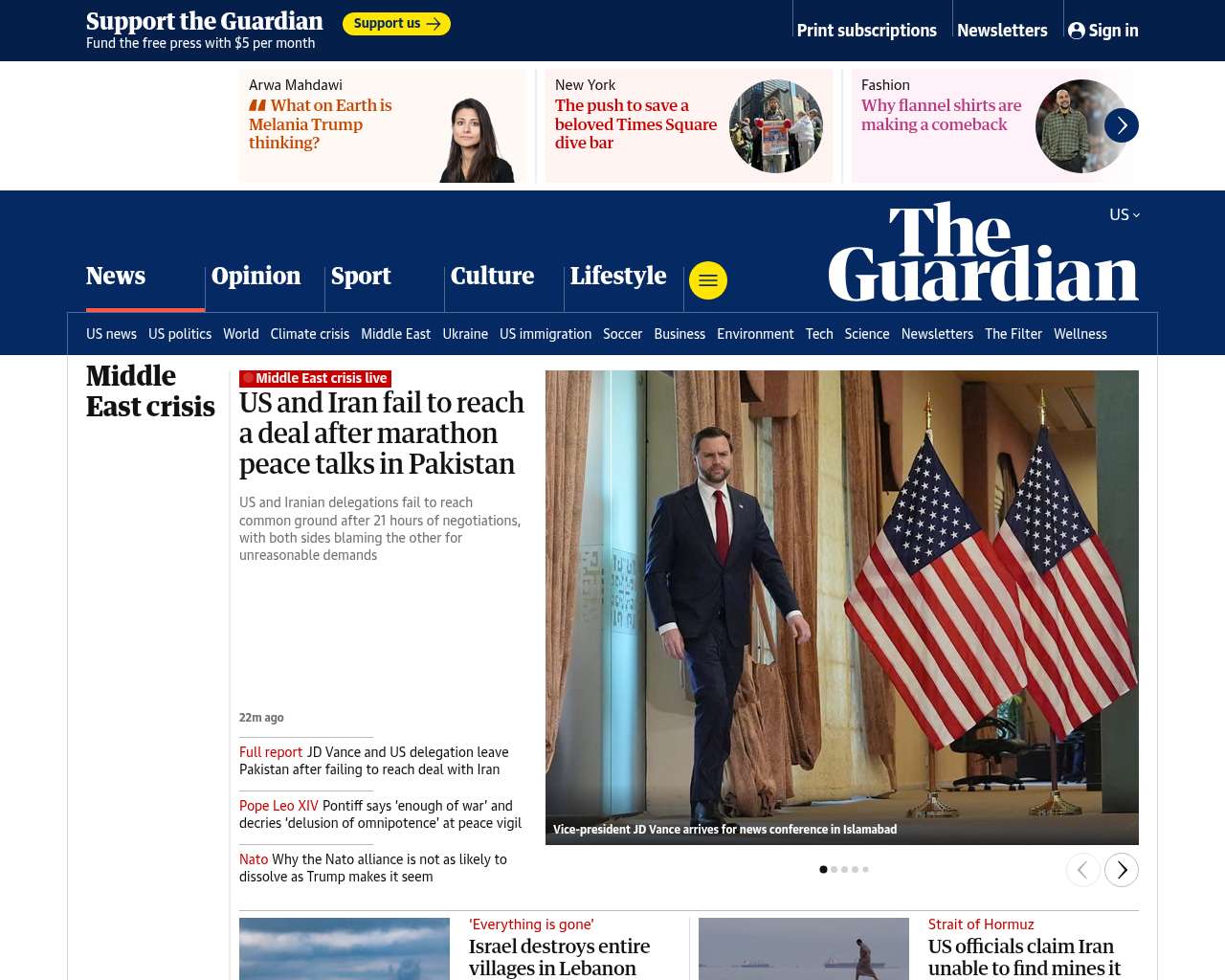Advance the headlines carousel with blue arrow
Screen dimensions: 1225x980
tap(1122, 125)
